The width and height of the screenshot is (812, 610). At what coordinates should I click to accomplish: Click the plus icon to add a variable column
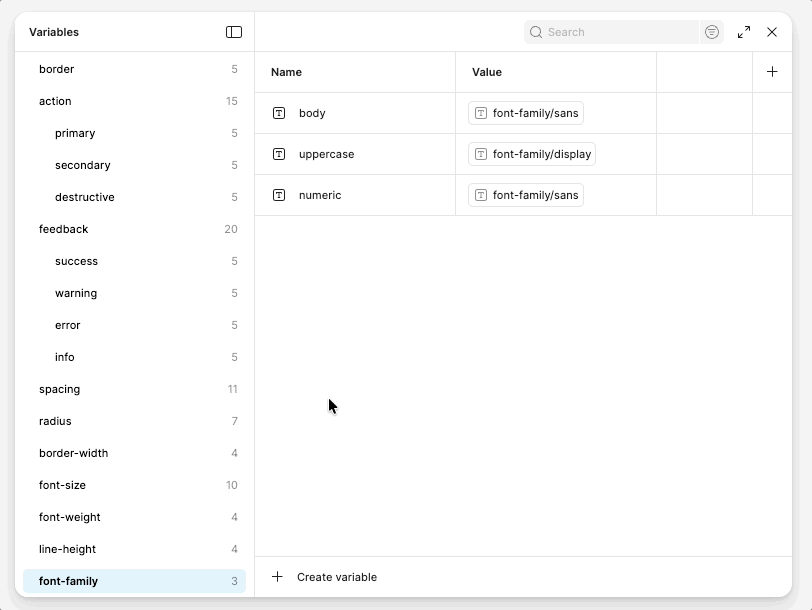(772, 71)
